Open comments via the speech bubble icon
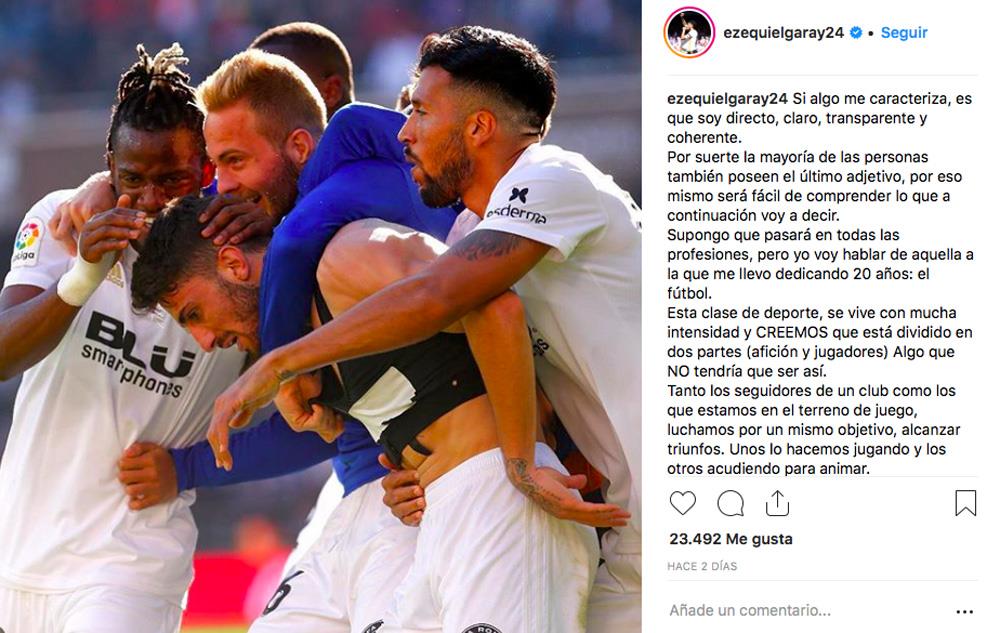This screenshot has width=1000, height=633. [x=730, y=504]
